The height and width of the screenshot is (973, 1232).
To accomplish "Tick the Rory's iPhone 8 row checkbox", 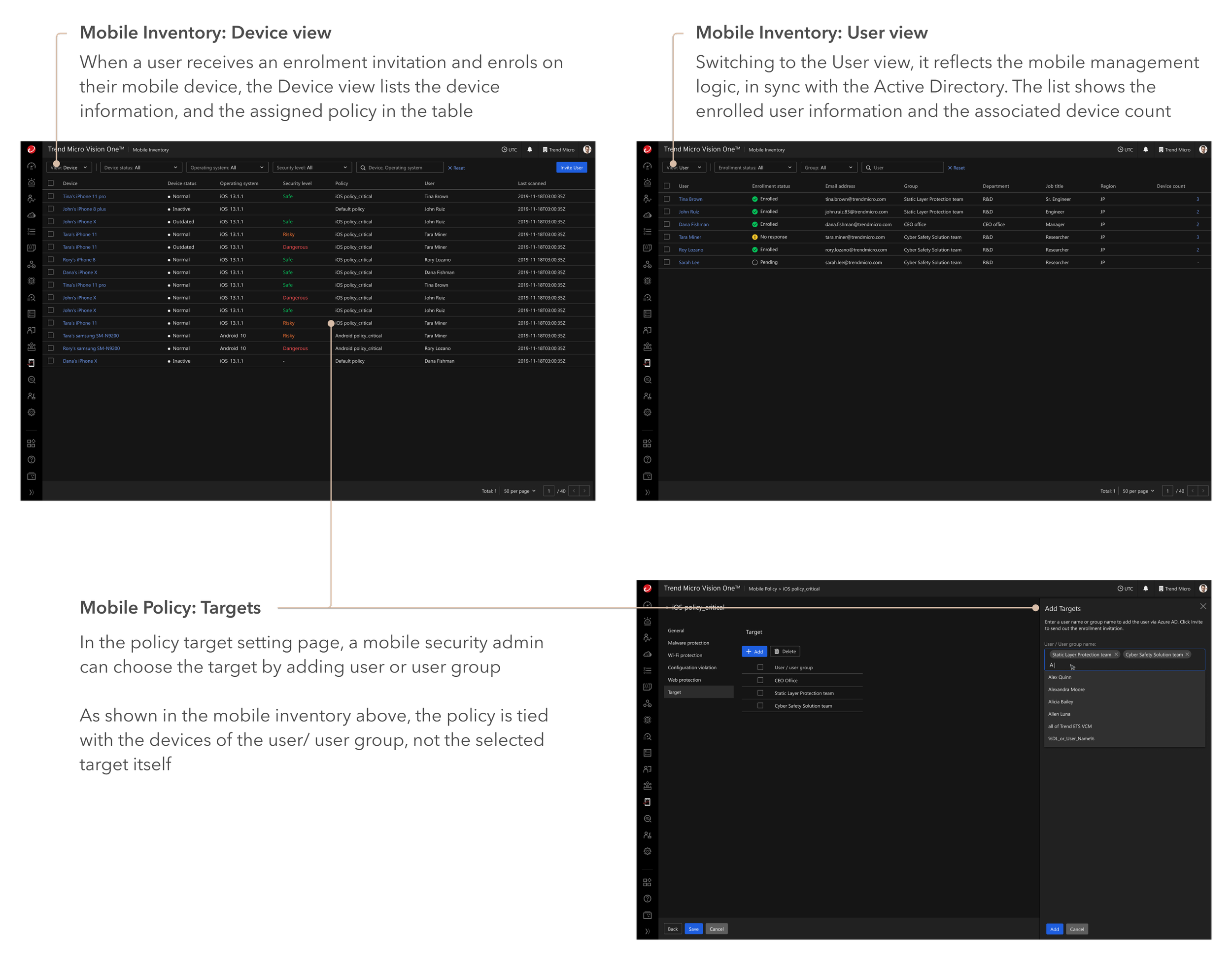I will [51, 259].
